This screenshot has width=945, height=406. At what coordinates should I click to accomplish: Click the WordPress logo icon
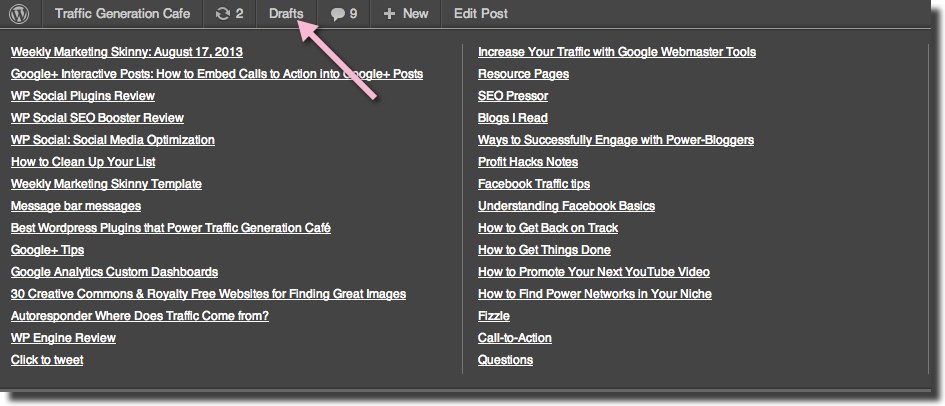click(19, 13)
